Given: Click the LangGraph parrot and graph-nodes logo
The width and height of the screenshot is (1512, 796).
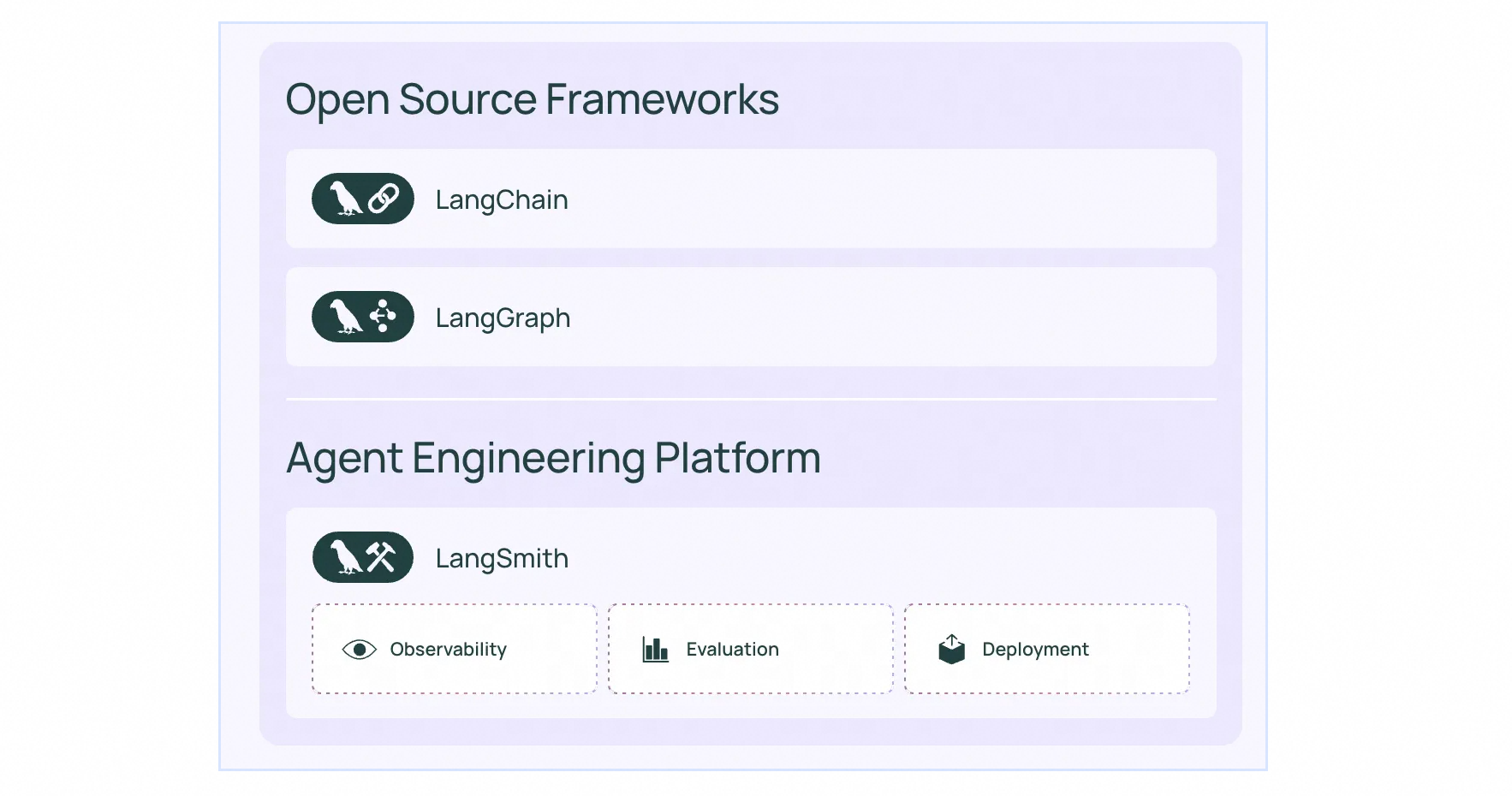Looking at the screenshot, I should tap(363, 317).
